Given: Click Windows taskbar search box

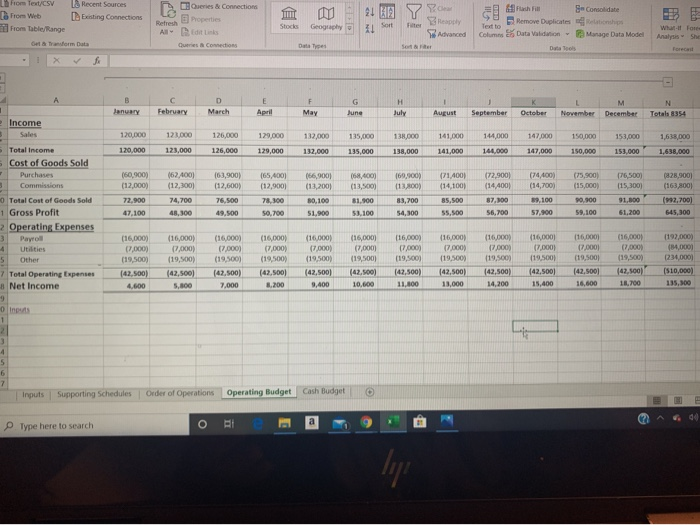Looking at the screenshot, I should tap(94, 425).
